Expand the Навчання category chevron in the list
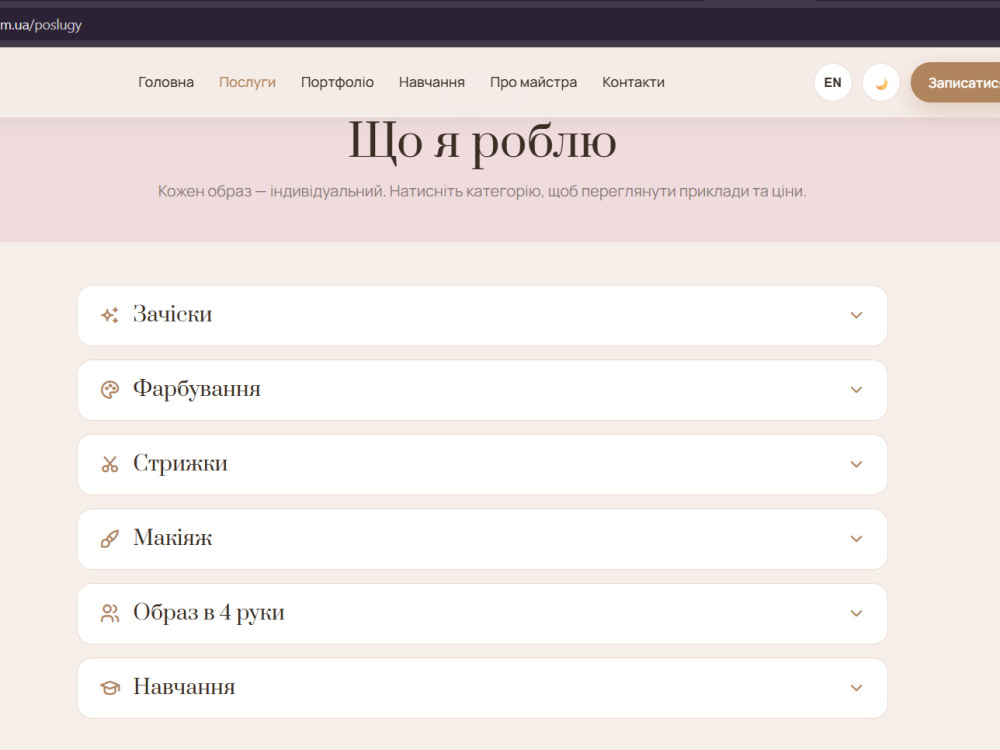1000x750 pixels. coord(856,688)
